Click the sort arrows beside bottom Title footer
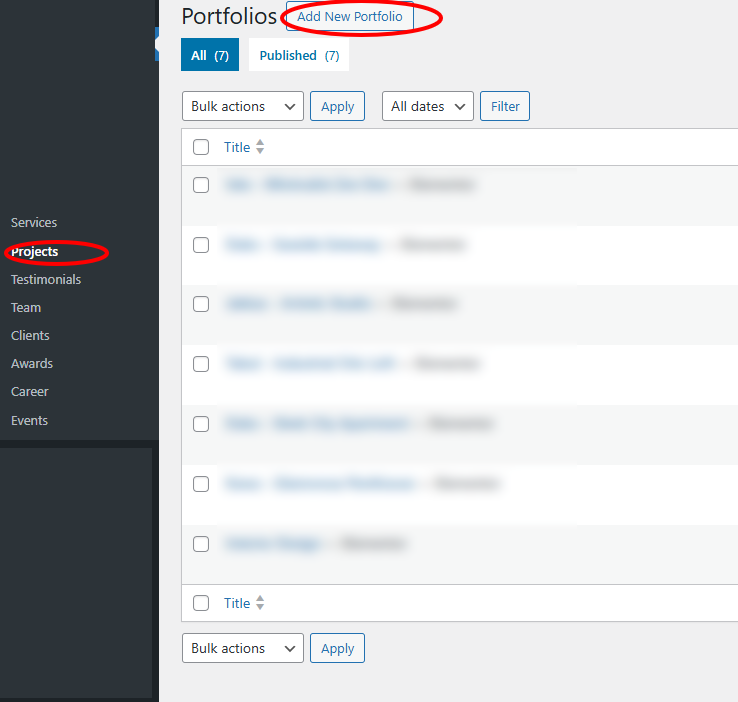The width and height of the screenshot is (738, 702). (x=260, y=603)
